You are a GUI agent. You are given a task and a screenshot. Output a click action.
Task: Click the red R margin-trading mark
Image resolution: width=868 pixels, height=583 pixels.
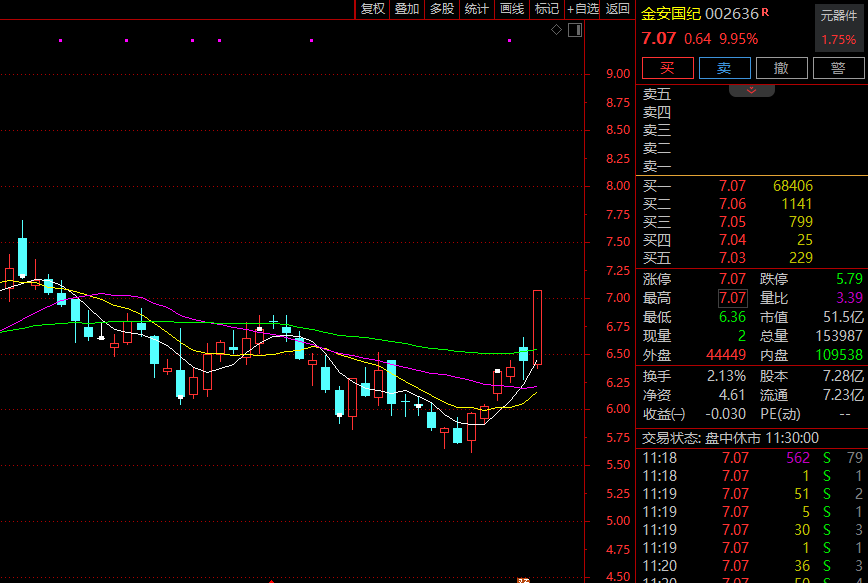765,12
